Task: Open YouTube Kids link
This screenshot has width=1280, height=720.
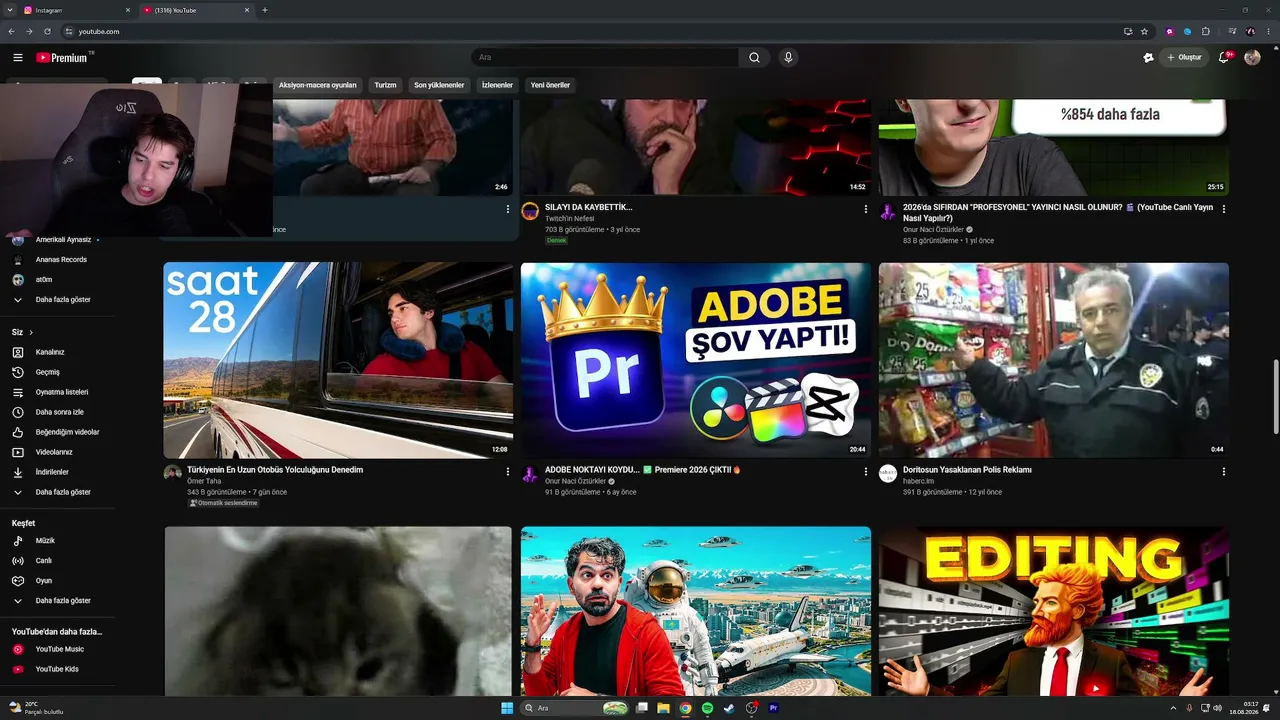Action: click(58, 669)
